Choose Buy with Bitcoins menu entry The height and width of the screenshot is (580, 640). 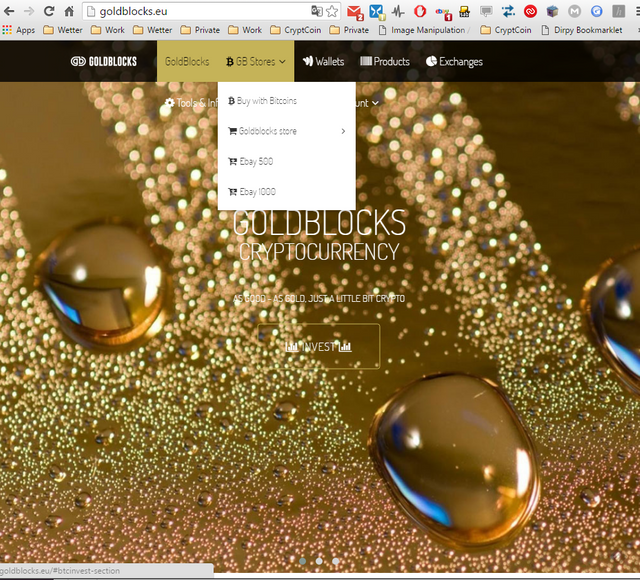pyautogui.click(x=287, y=101)
